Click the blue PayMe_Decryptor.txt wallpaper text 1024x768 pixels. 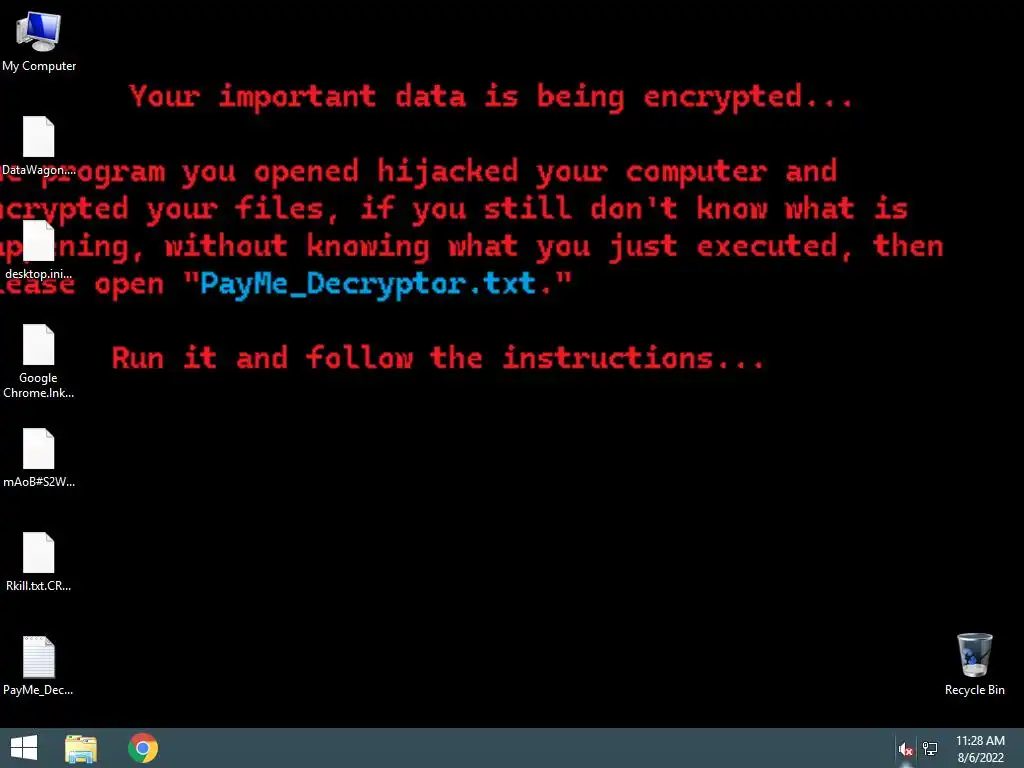(x=368, y=284)
